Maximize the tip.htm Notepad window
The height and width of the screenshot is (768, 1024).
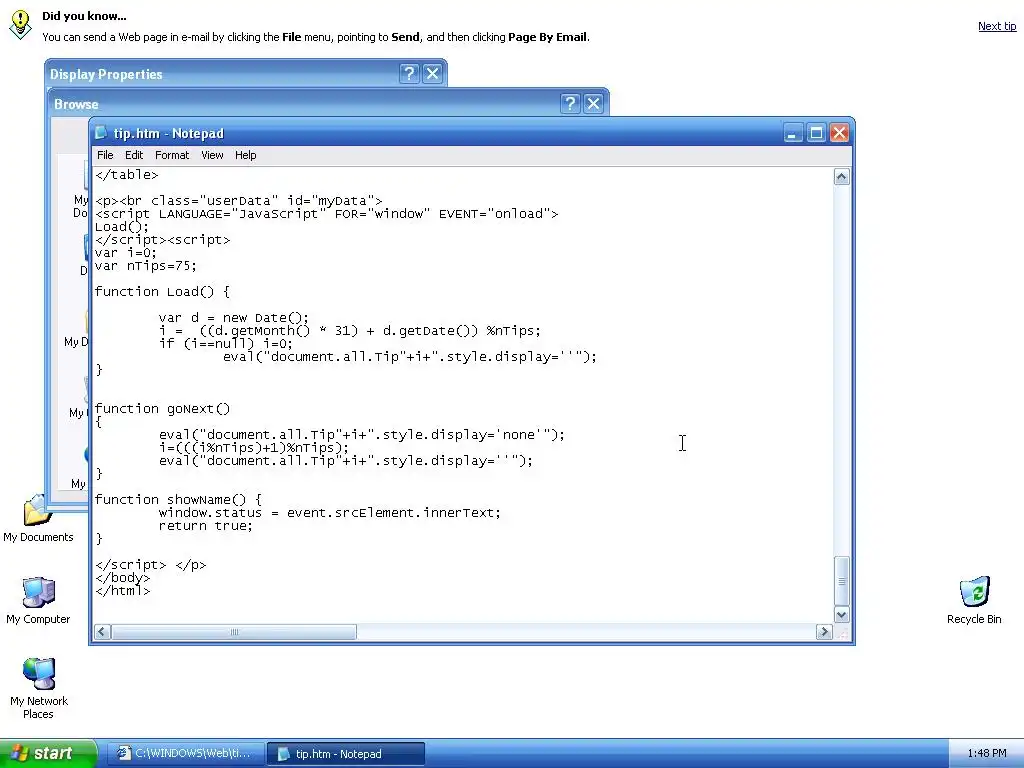click(x=816, y=133)
